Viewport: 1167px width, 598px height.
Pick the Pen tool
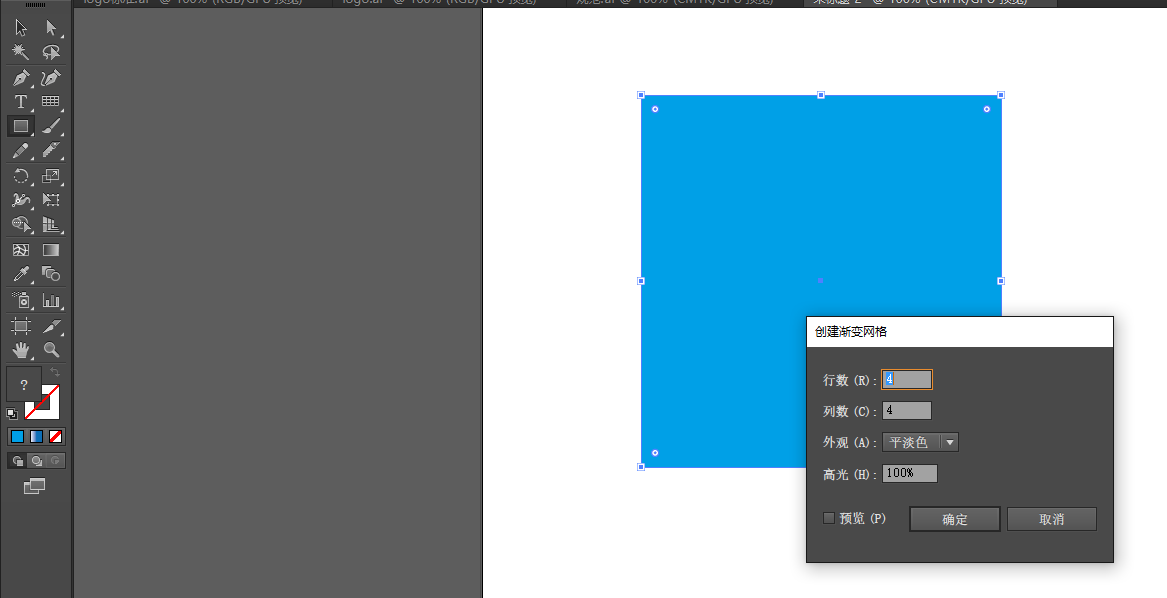point(21,77)
